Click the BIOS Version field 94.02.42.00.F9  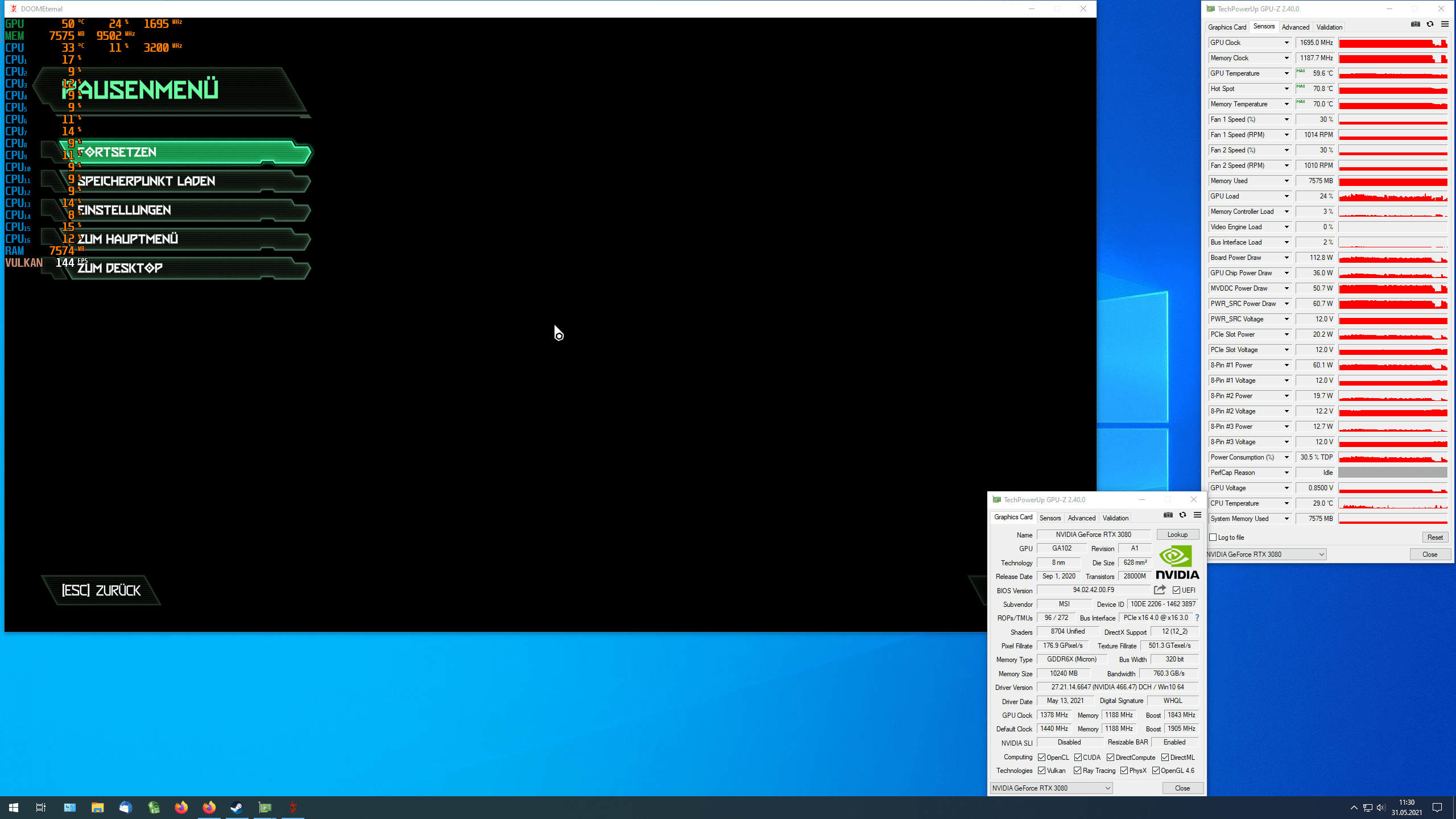(x=1094, y=590)
